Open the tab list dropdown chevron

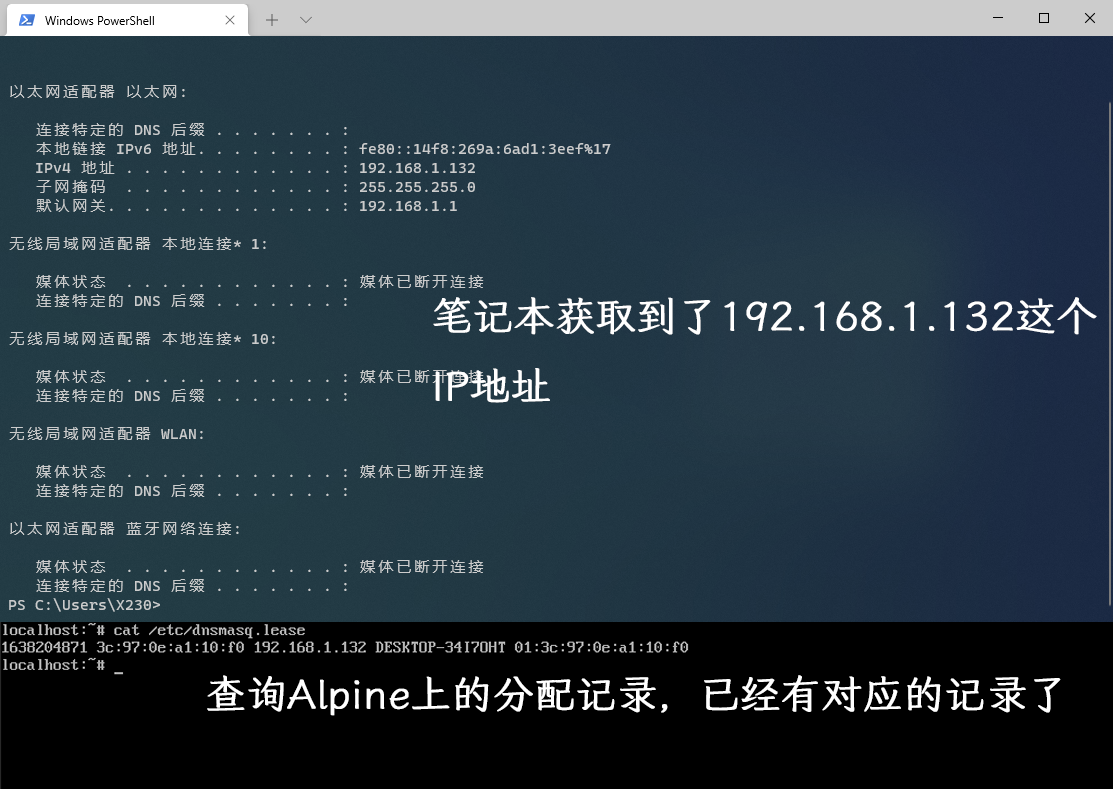click(x=306, y=19)
